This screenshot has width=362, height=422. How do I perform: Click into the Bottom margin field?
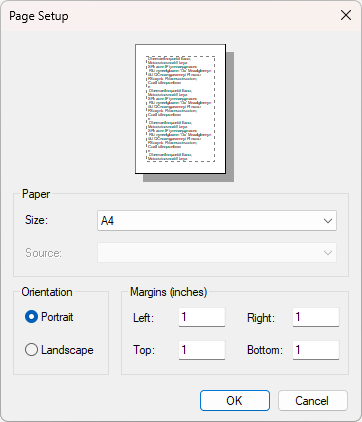point(316,350)
